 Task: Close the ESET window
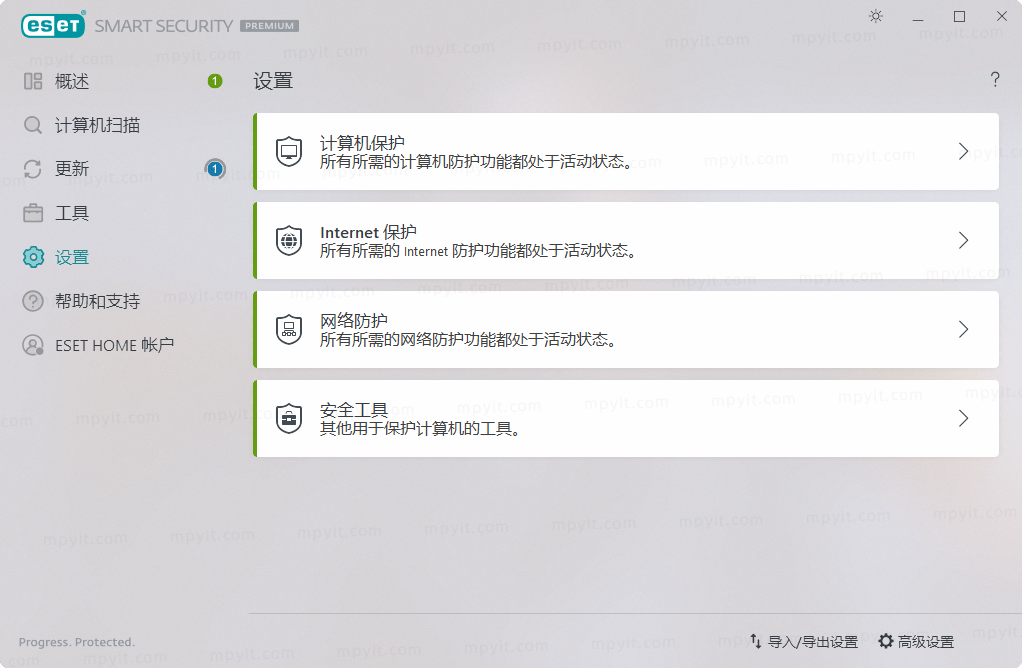pyautogui.click(x=1002, y=16)
